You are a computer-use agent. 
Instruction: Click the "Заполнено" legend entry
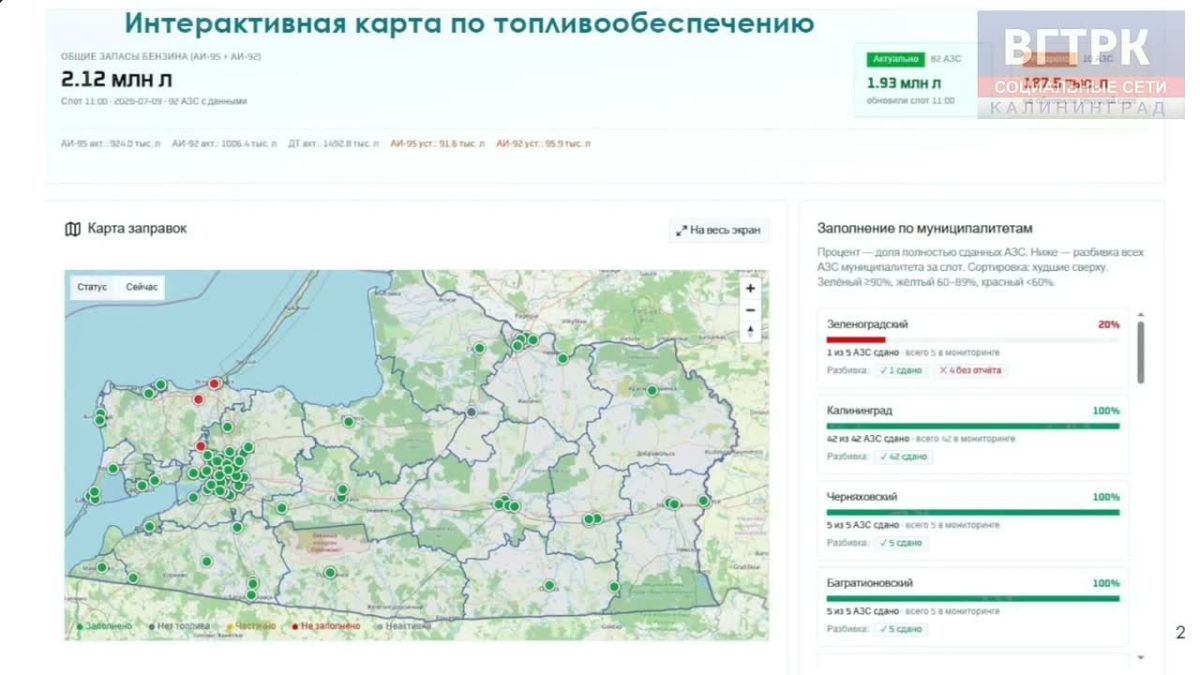(x=104, y=626)
